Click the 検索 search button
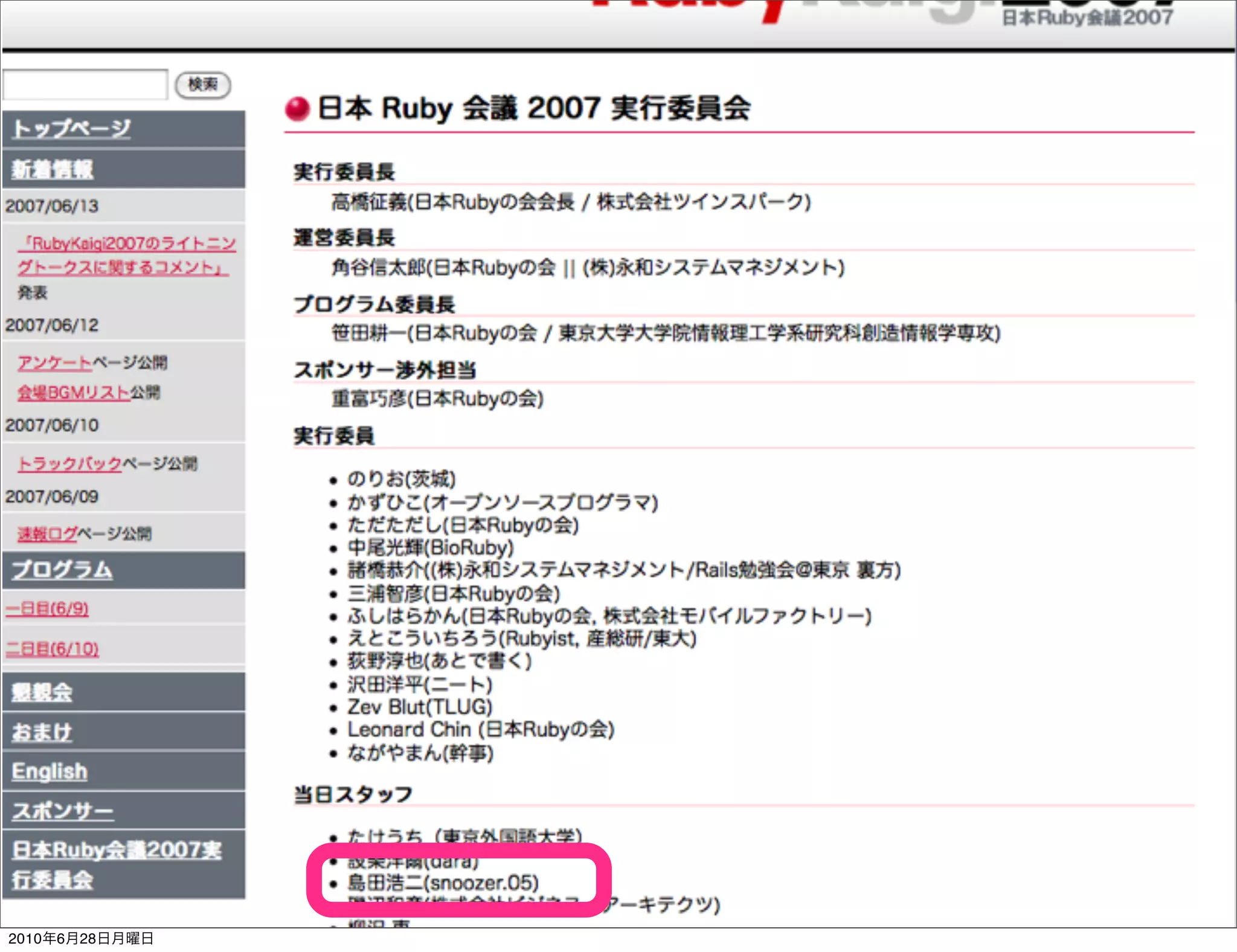 [x=203, y=85]
